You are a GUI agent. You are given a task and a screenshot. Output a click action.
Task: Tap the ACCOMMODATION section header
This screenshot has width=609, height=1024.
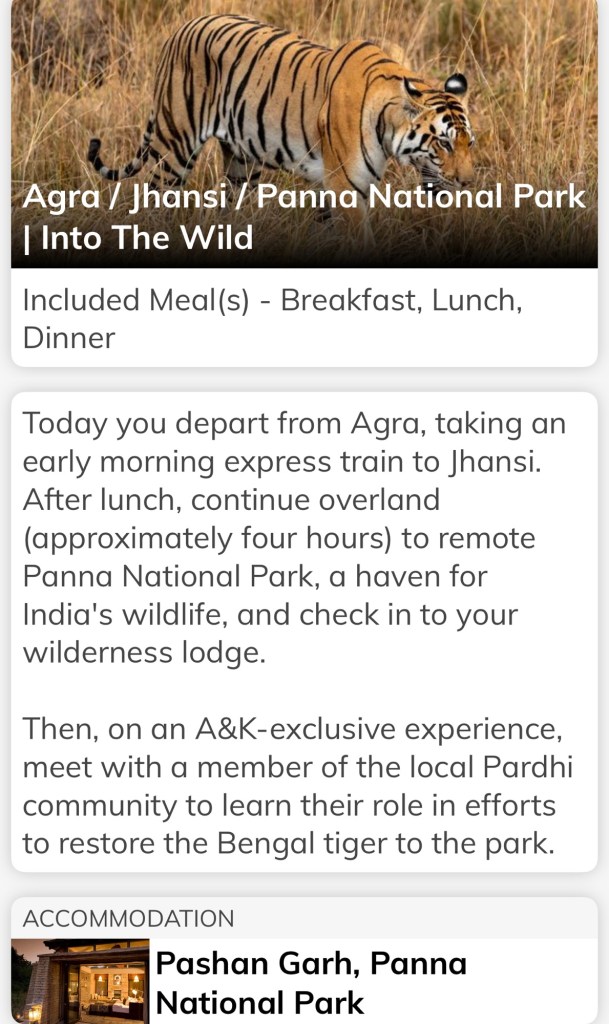(128, 918)
